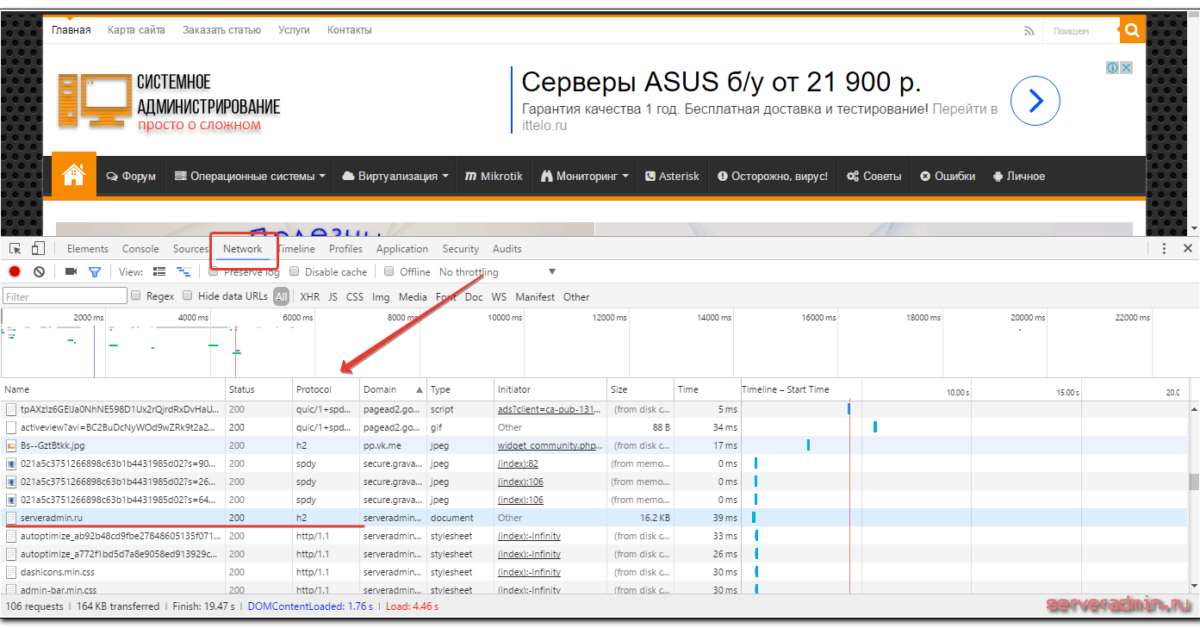The width and height of the screenshot is (1200, 628).
Task: Enable screenshot capture with the camera icon
Action: (x=70, y=271)
